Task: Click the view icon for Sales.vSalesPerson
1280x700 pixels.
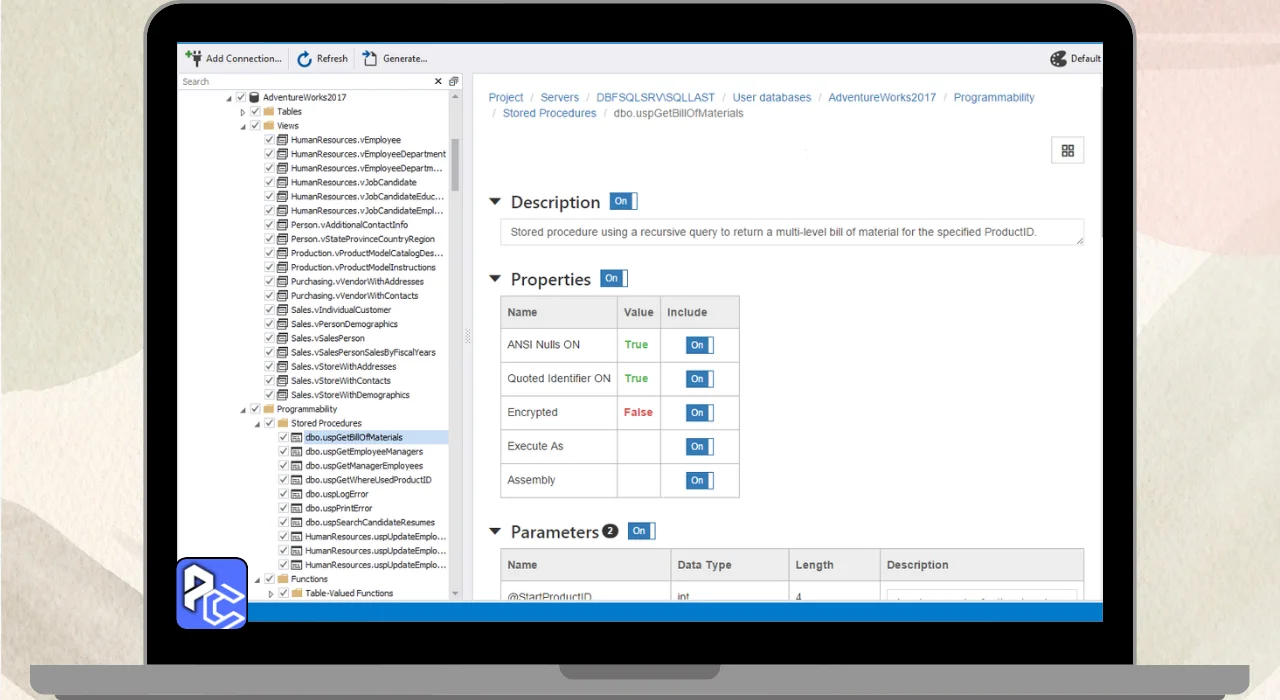Action: (283, 338)
